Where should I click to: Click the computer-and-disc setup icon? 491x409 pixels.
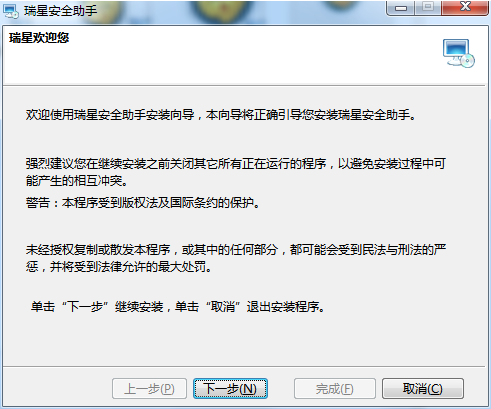click(x=459, y=53)
